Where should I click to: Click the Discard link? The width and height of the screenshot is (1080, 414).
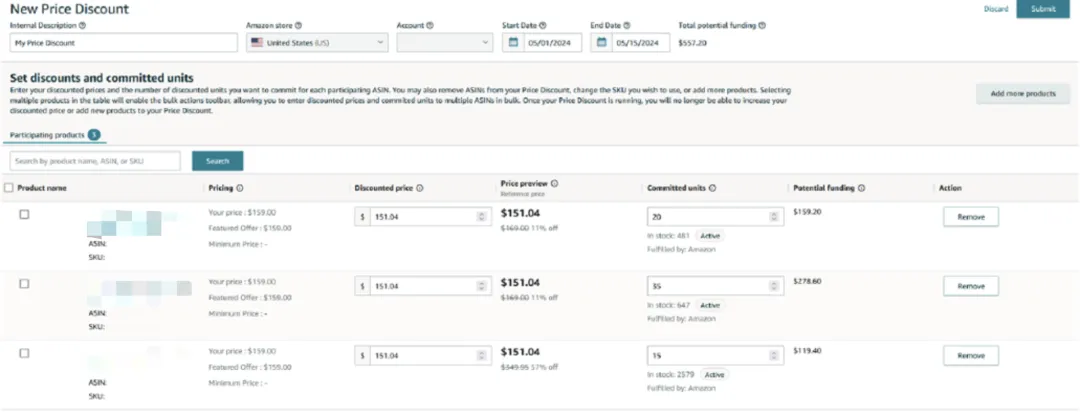(995, 9)
